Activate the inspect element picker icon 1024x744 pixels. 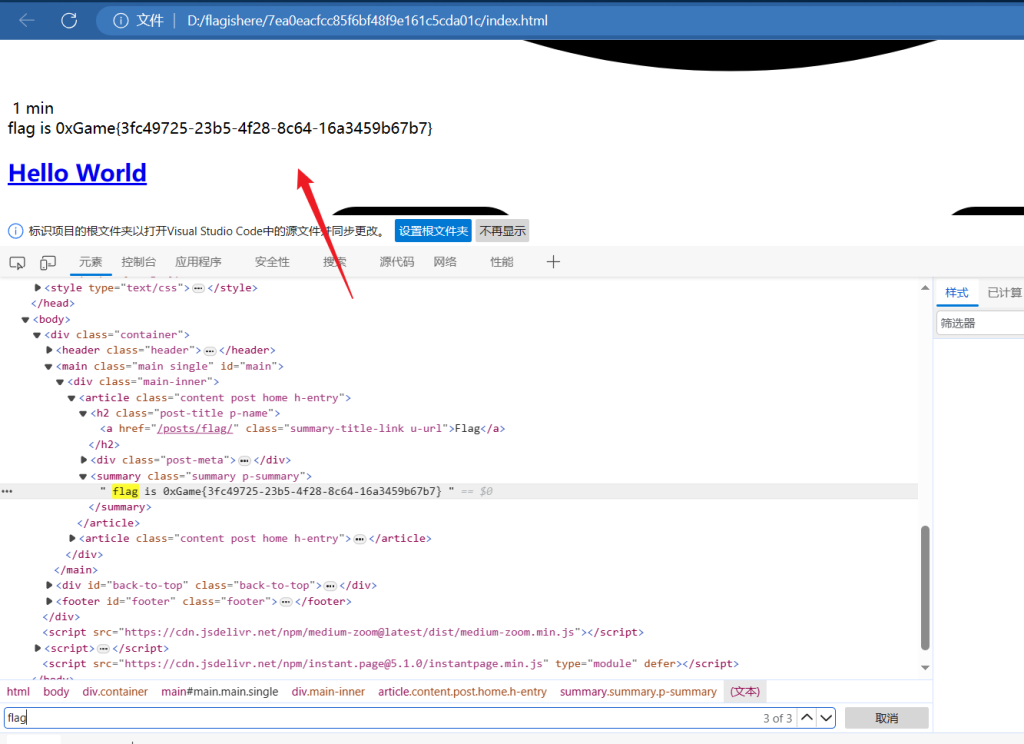coord(17,263)
